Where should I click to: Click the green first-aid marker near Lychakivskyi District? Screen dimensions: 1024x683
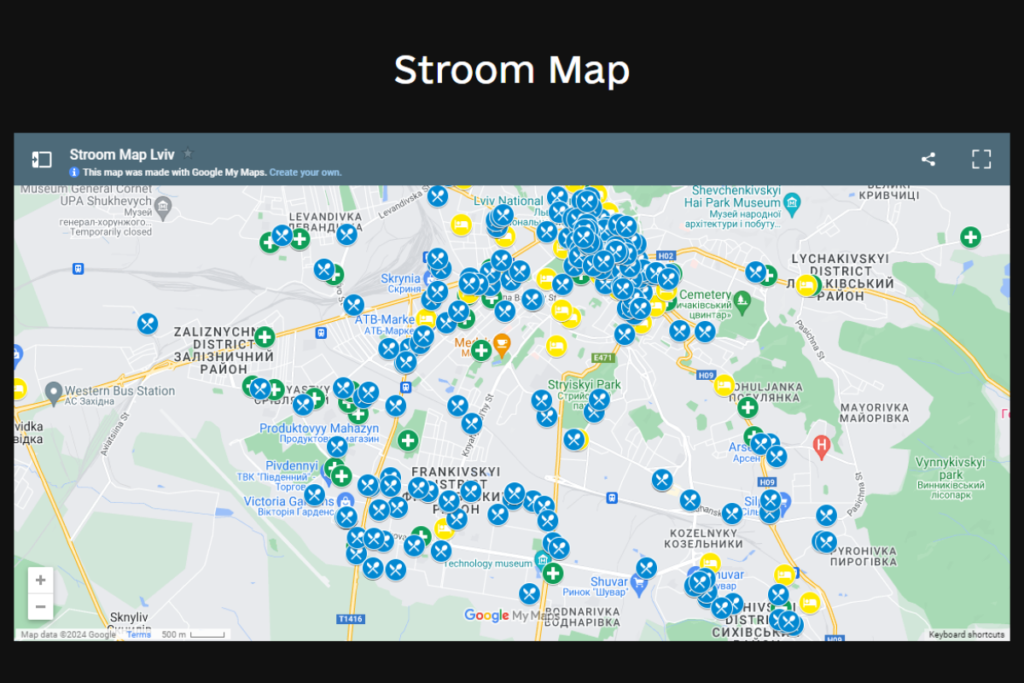point(969,238)
